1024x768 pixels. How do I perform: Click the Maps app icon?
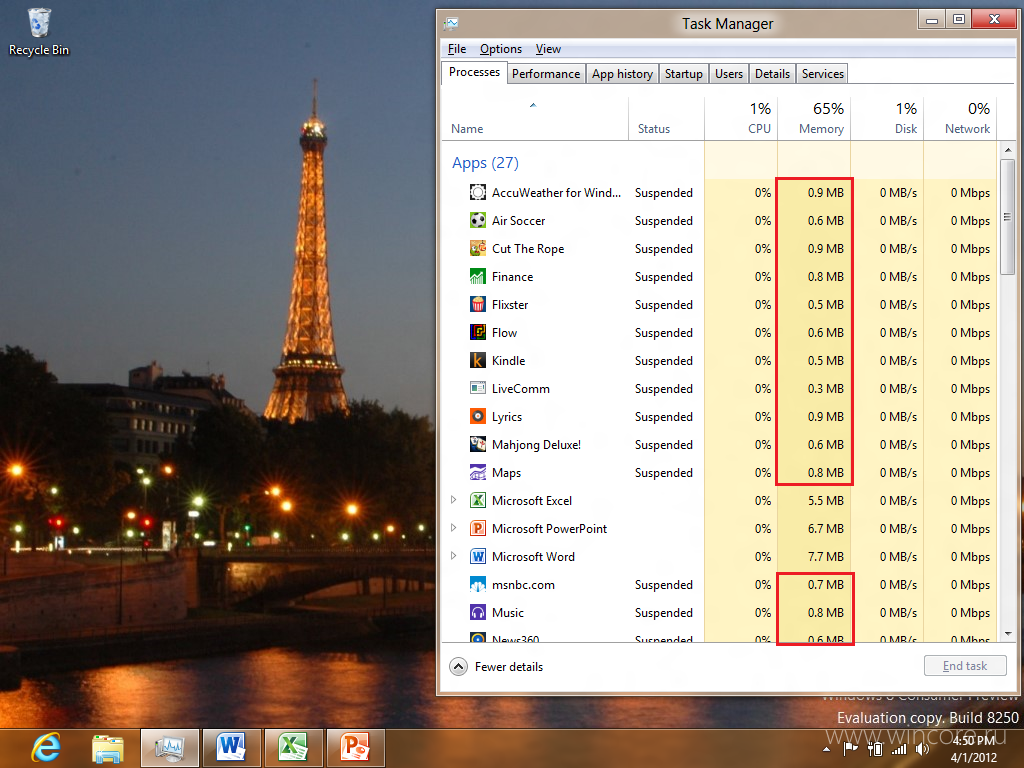[x=477, y=473]
